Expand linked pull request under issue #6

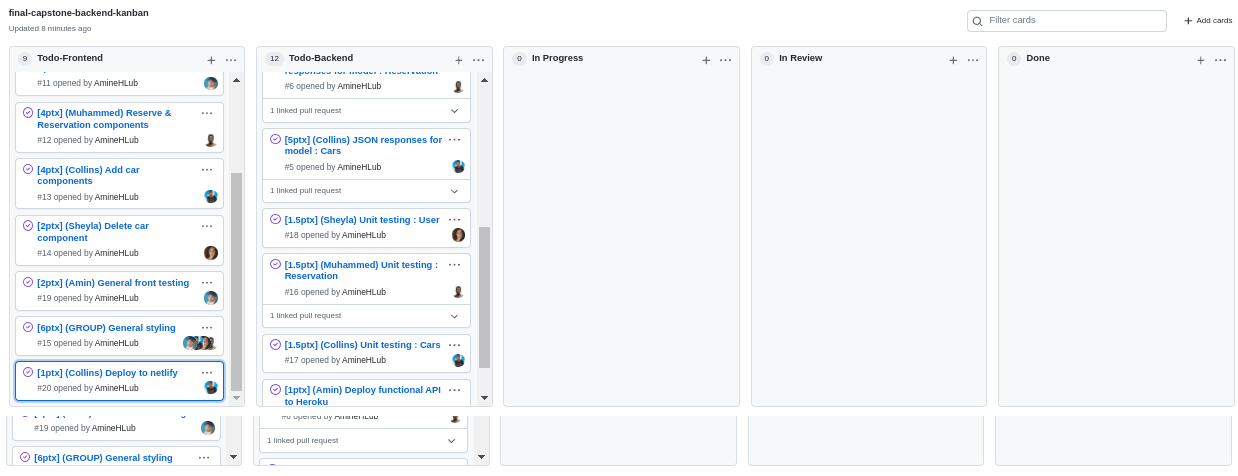(x=454, y=111)
